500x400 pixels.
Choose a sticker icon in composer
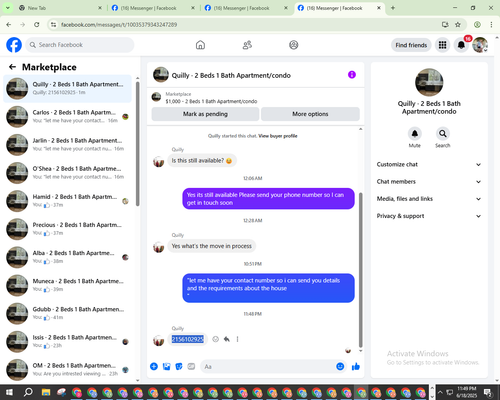pos(179,367)
